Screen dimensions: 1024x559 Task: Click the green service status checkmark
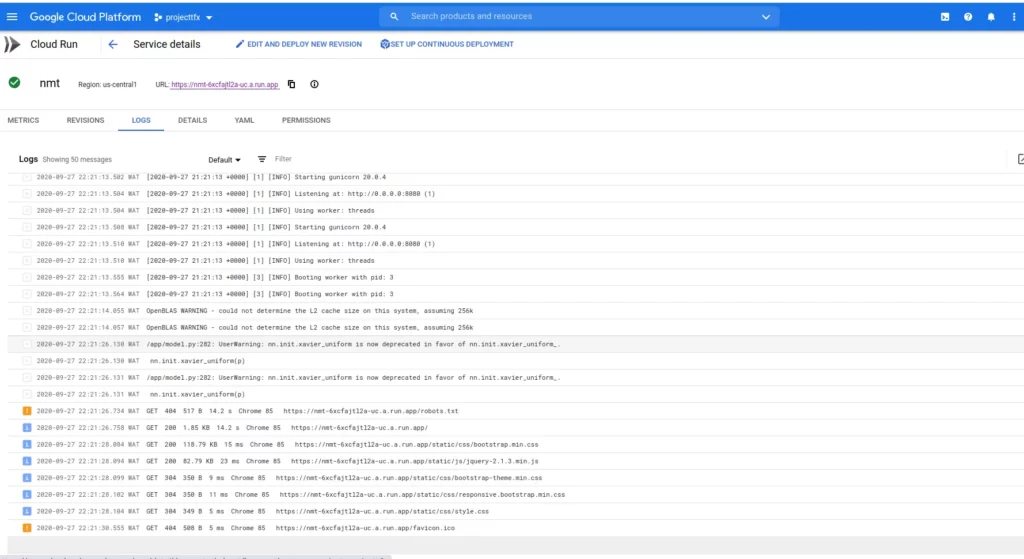click(x=14, y=83)
